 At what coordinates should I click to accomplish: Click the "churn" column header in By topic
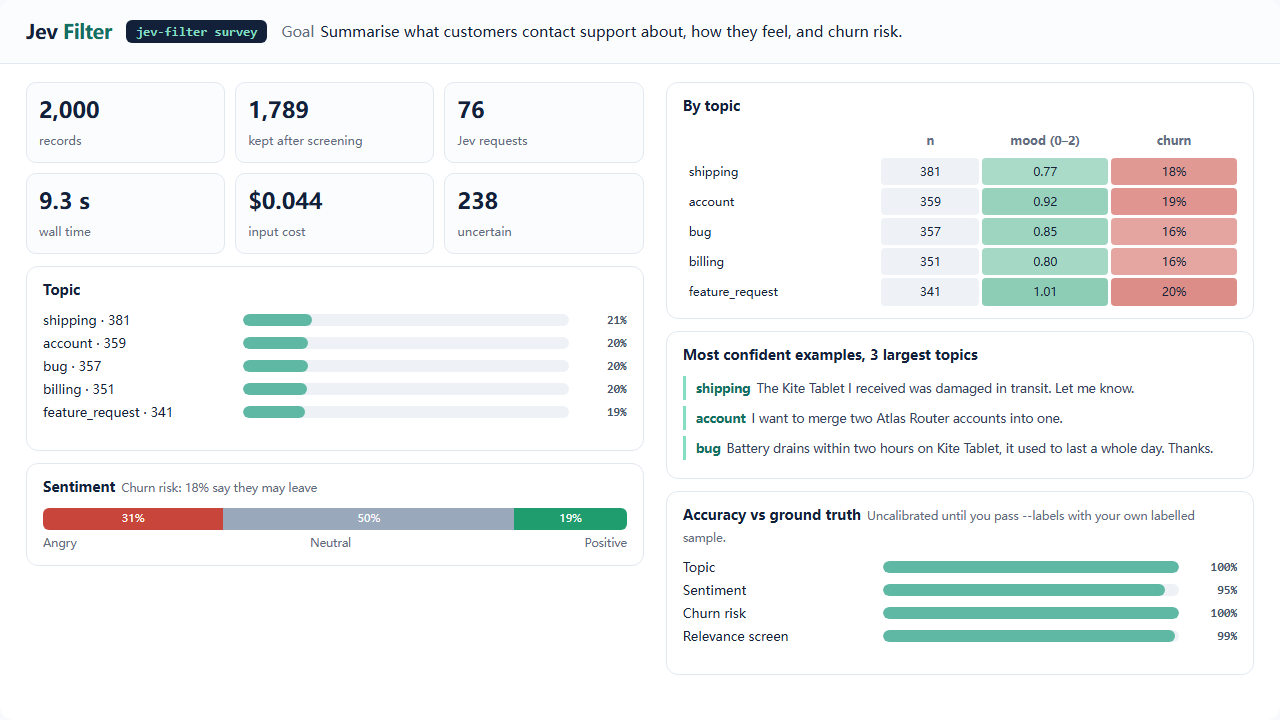coord(1174,141)
